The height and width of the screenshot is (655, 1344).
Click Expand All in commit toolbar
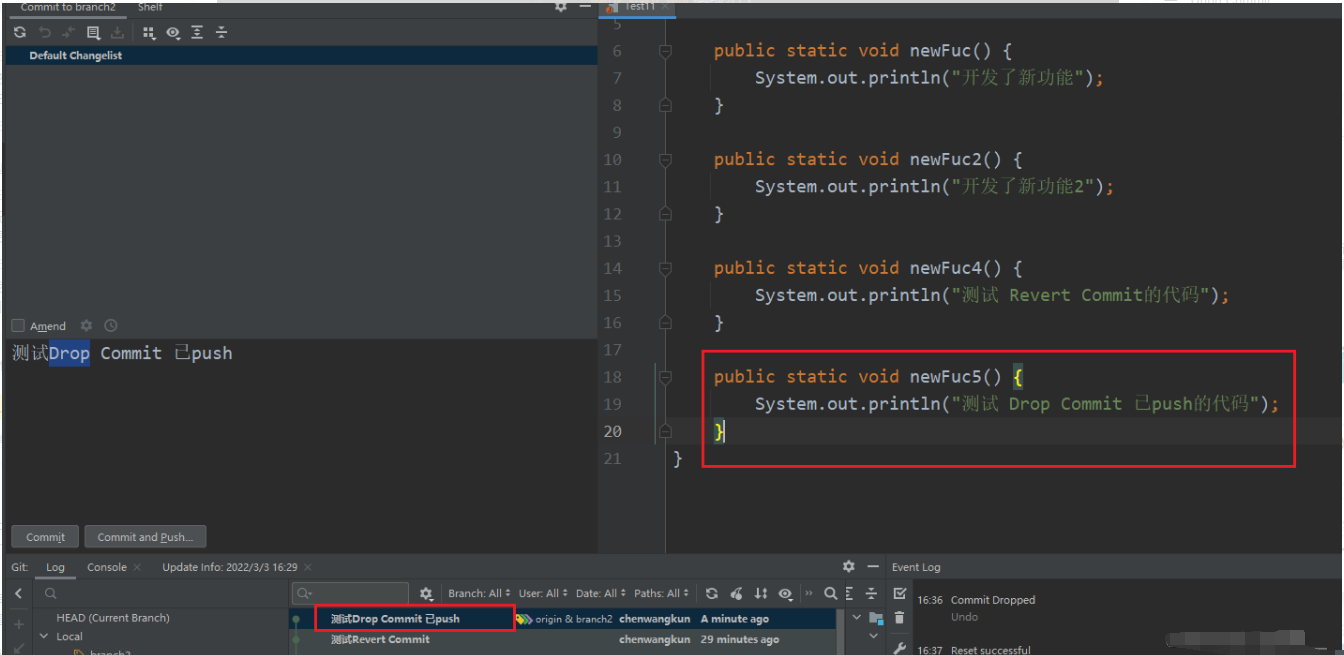pyautogui.click(x=197, y=33)
